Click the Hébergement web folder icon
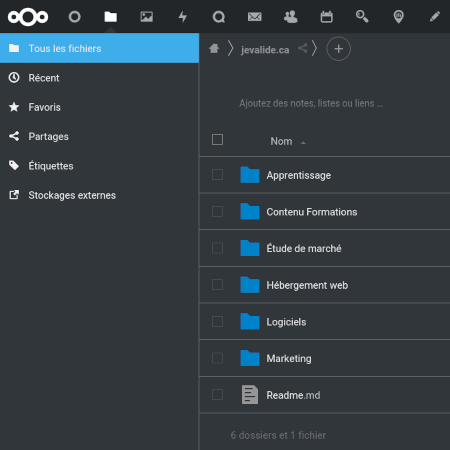The width and height of the screenshot is (450, 450). [250, 285]
